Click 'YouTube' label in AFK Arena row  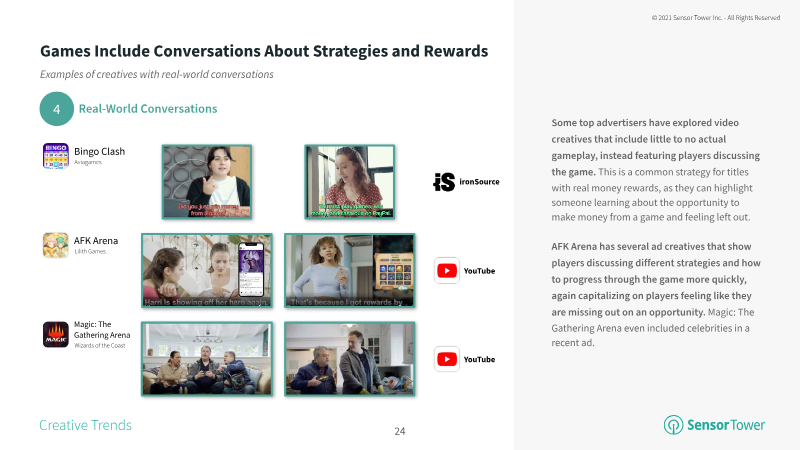(479, 271)
